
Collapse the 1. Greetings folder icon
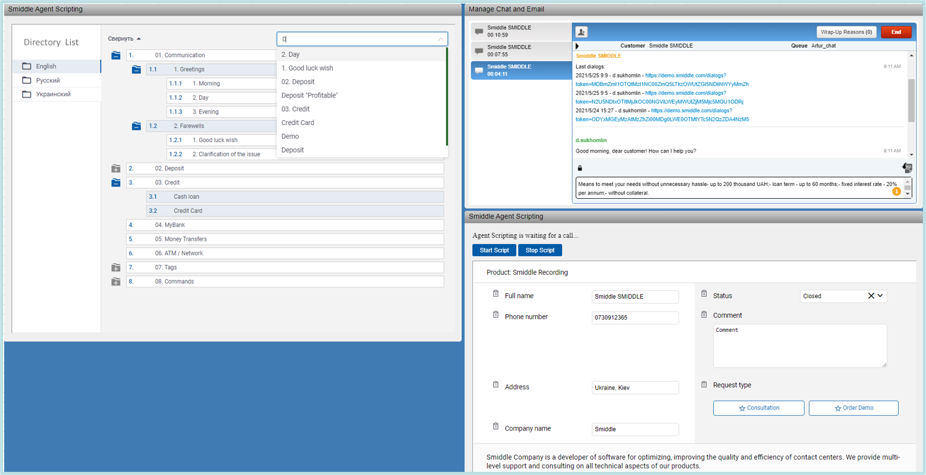(x=136, y=70)
